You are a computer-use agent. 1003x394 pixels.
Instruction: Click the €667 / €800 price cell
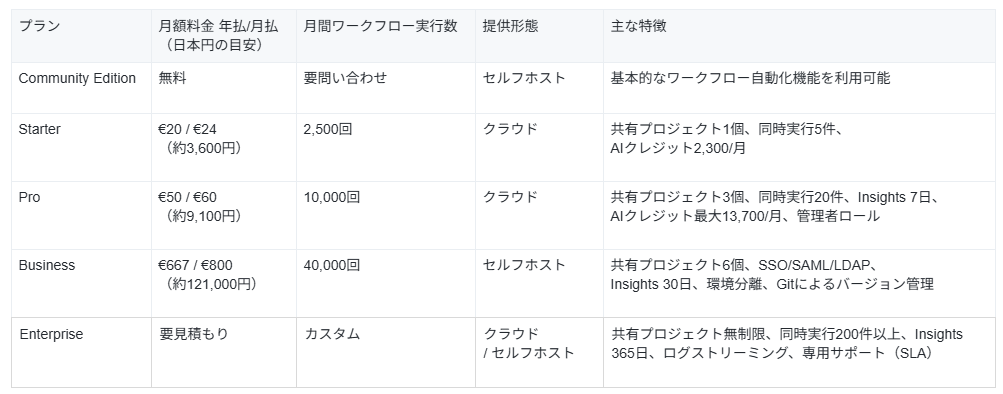pos(224,283)
